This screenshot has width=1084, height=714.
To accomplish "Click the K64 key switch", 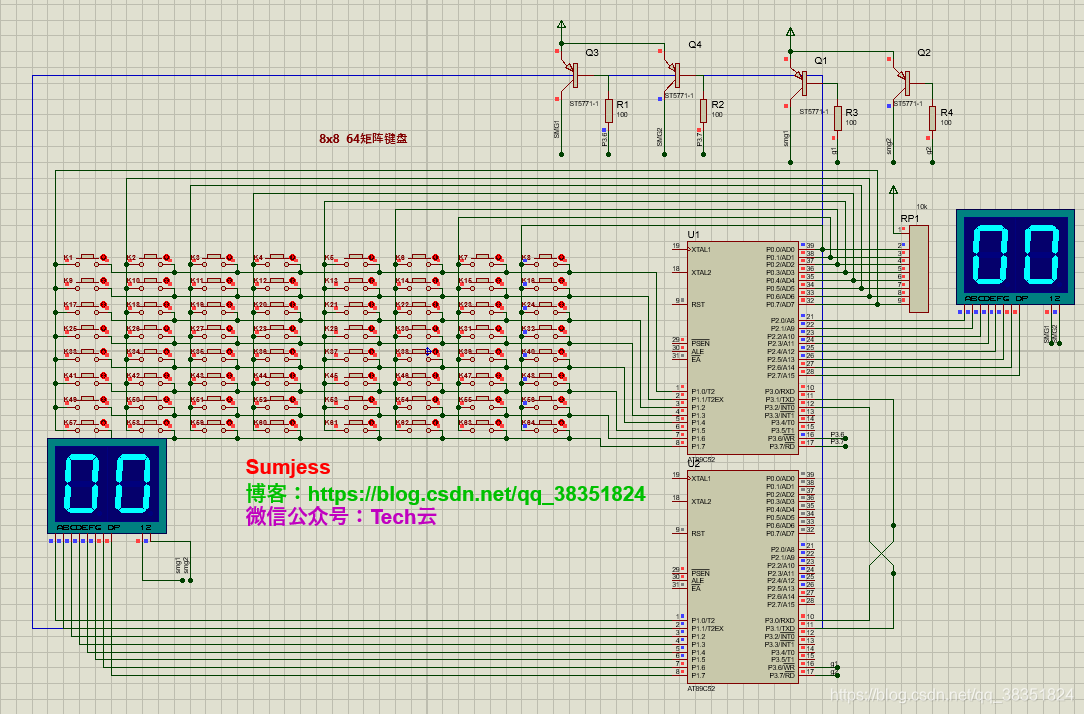I will click(x=545, y=424).
